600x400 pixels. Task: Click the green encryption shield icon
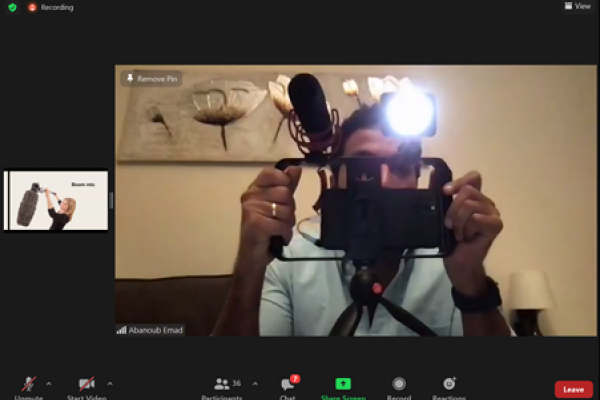click(12, 7)
